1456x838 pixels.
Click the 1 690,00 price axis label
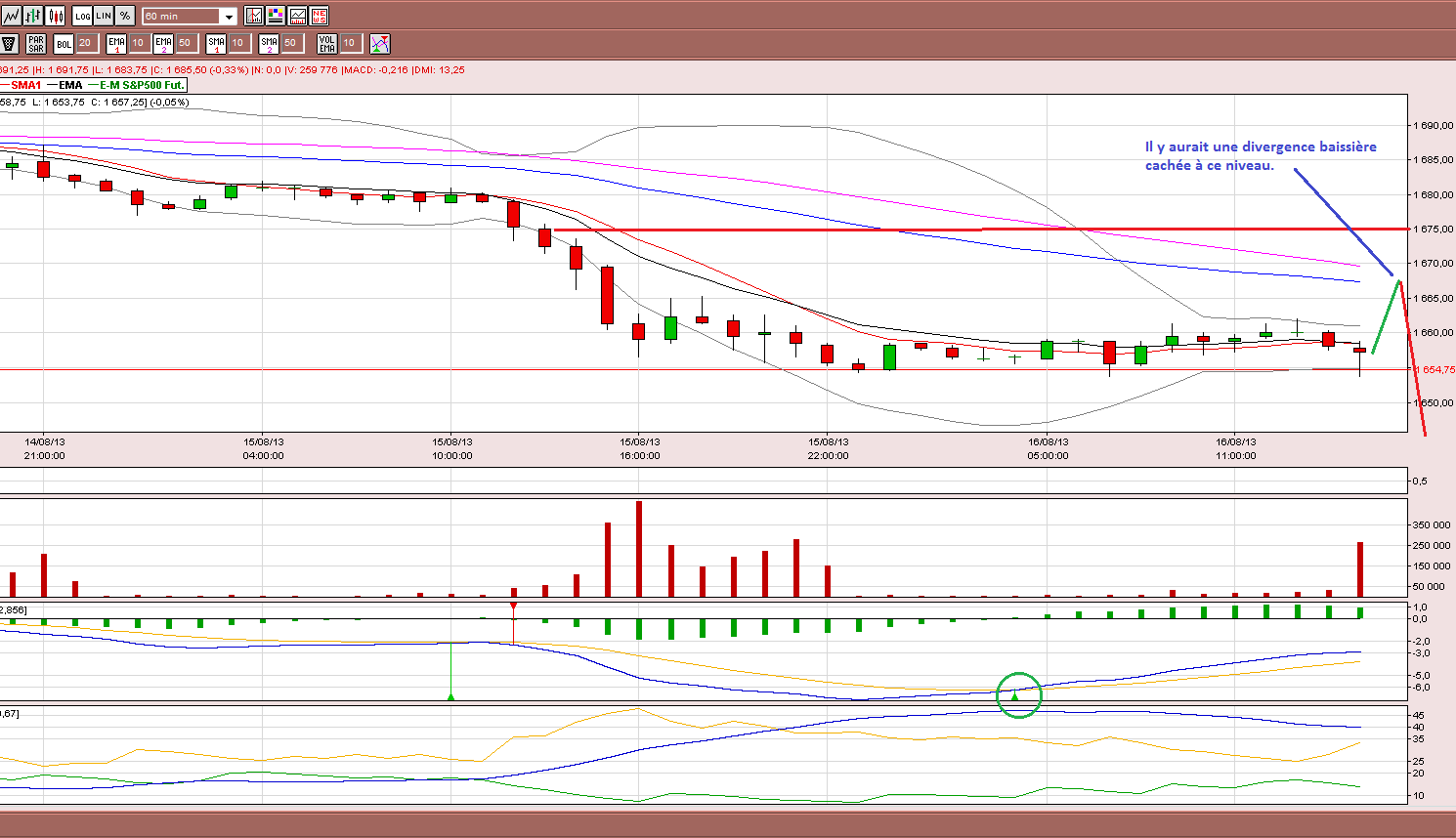(x=1434, y=125)
